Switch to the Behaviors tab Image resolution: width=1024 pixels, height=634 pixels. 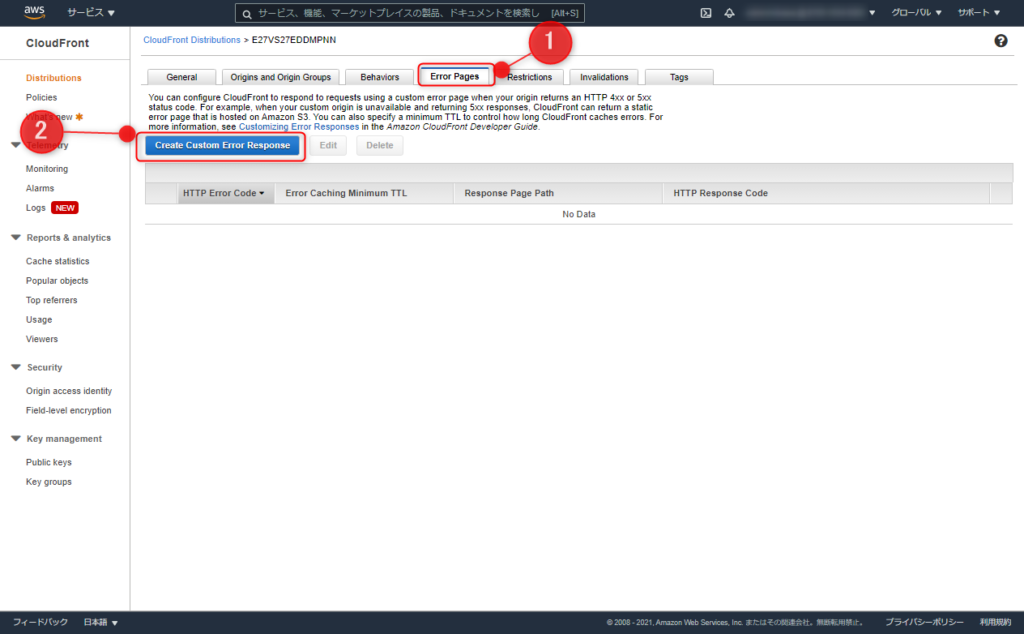(x=379, y=77)
